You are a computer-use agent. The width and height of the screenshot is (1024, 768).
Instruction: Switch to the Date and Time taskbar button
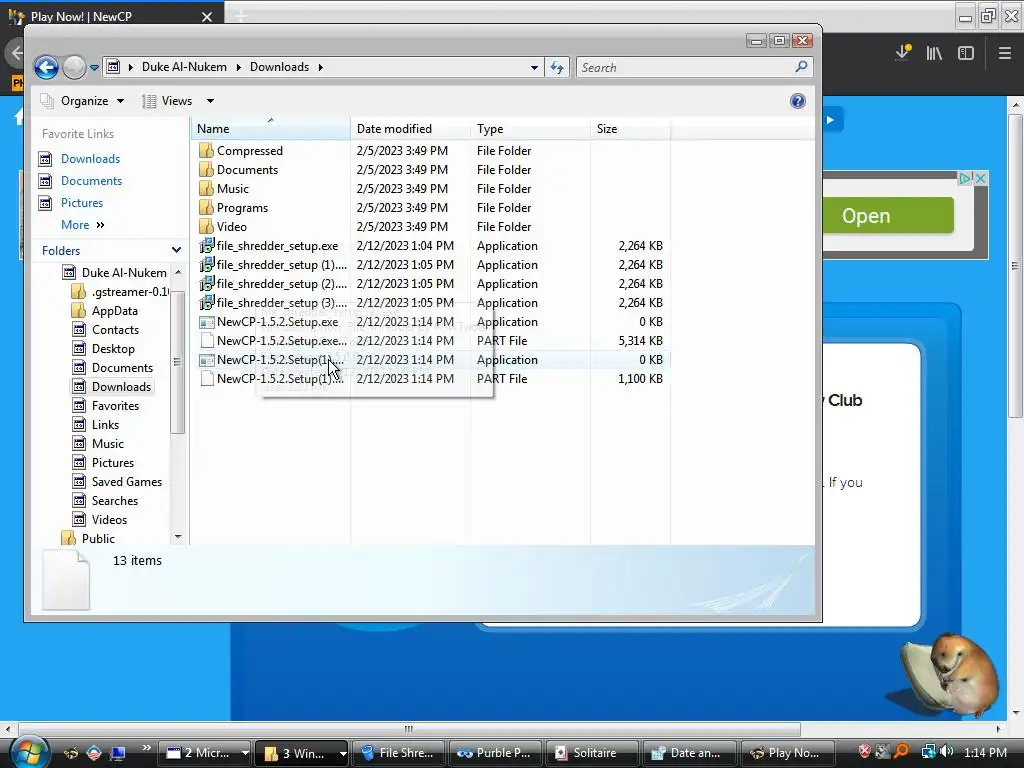689,753
